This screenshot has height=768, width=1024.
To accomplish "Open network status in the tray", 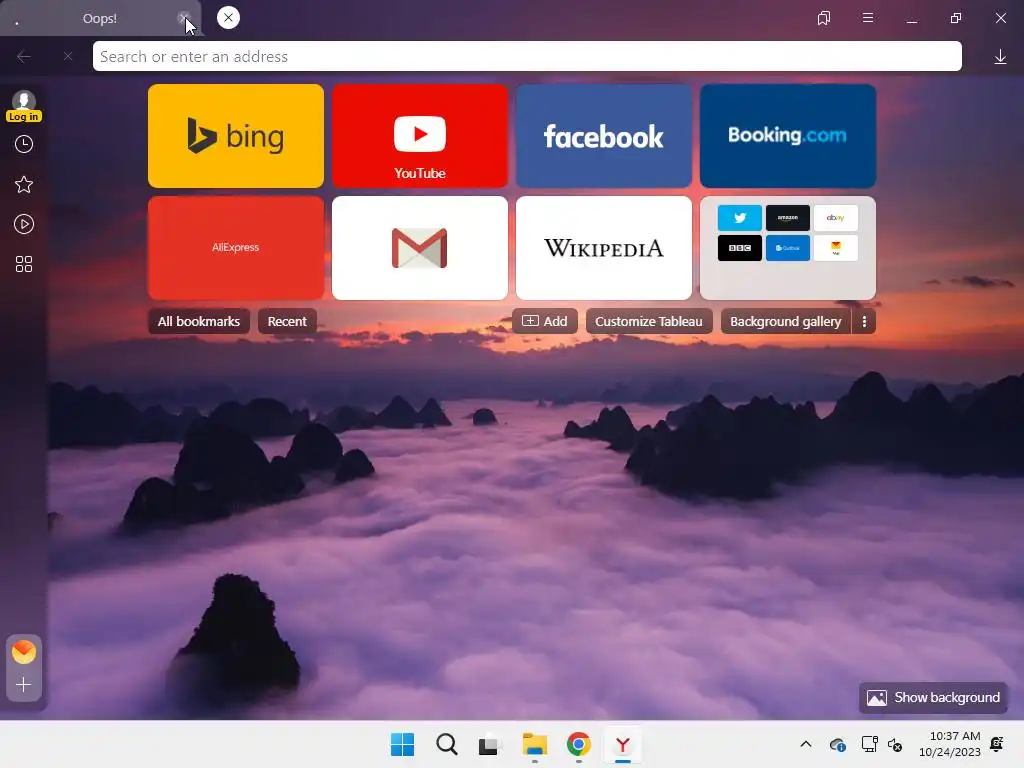I will pos(869,744).
